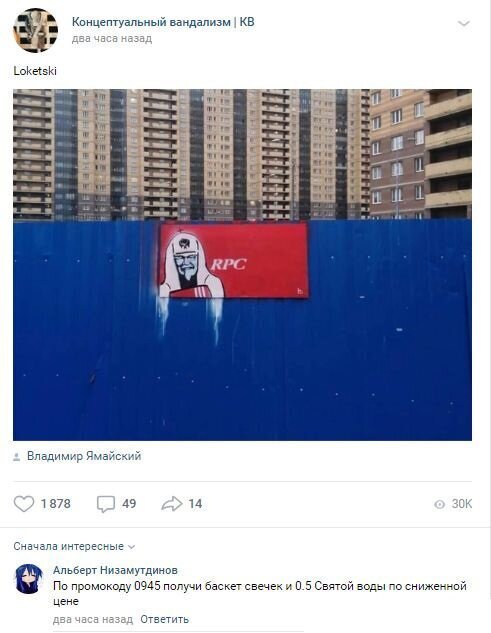Open the comment timestamp два часа назад

[92, 619]
